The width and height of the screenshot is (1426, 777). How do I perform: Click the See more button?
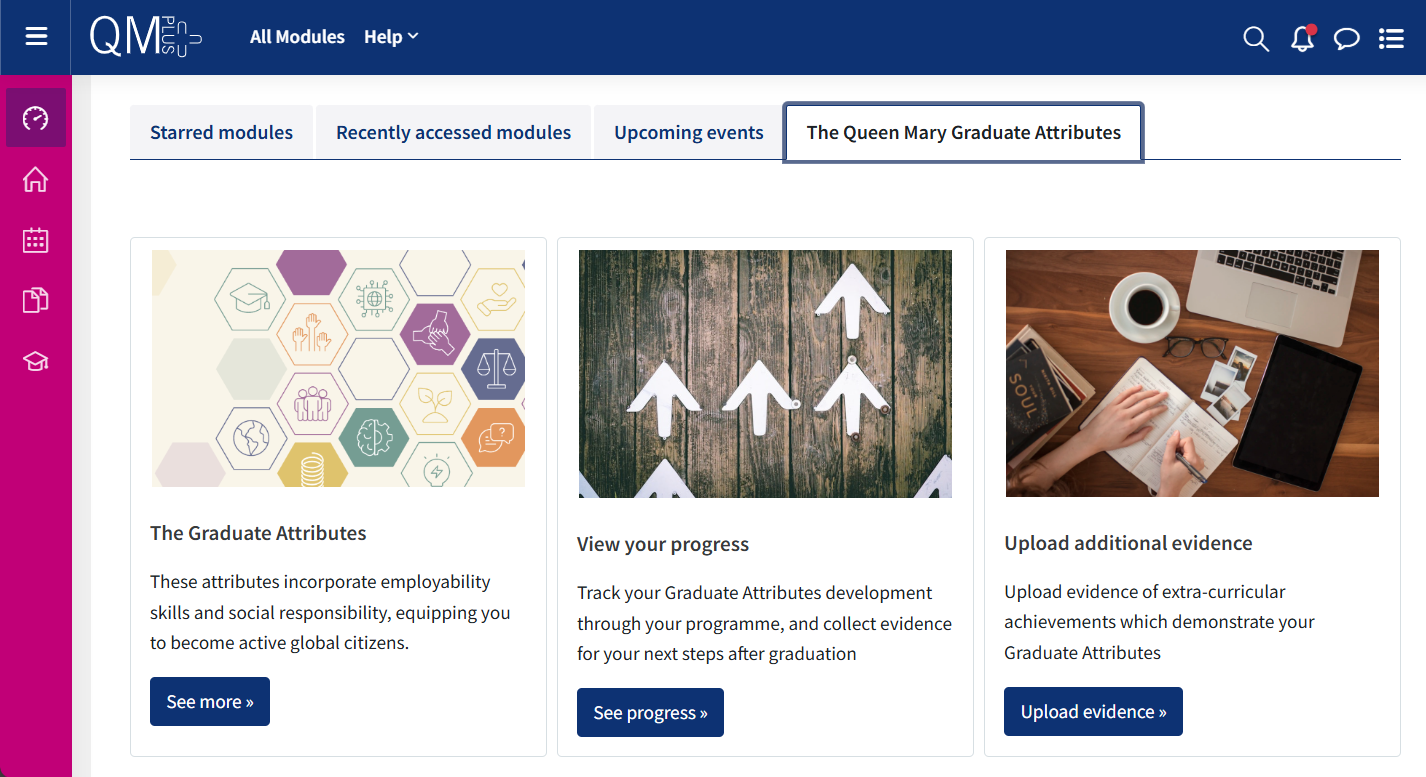point(209,701)
